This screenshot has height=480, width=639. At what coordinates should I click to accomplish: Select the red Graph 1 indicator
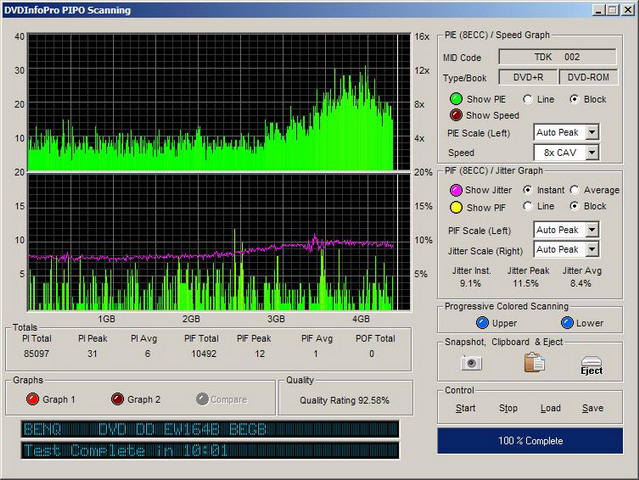32,399
